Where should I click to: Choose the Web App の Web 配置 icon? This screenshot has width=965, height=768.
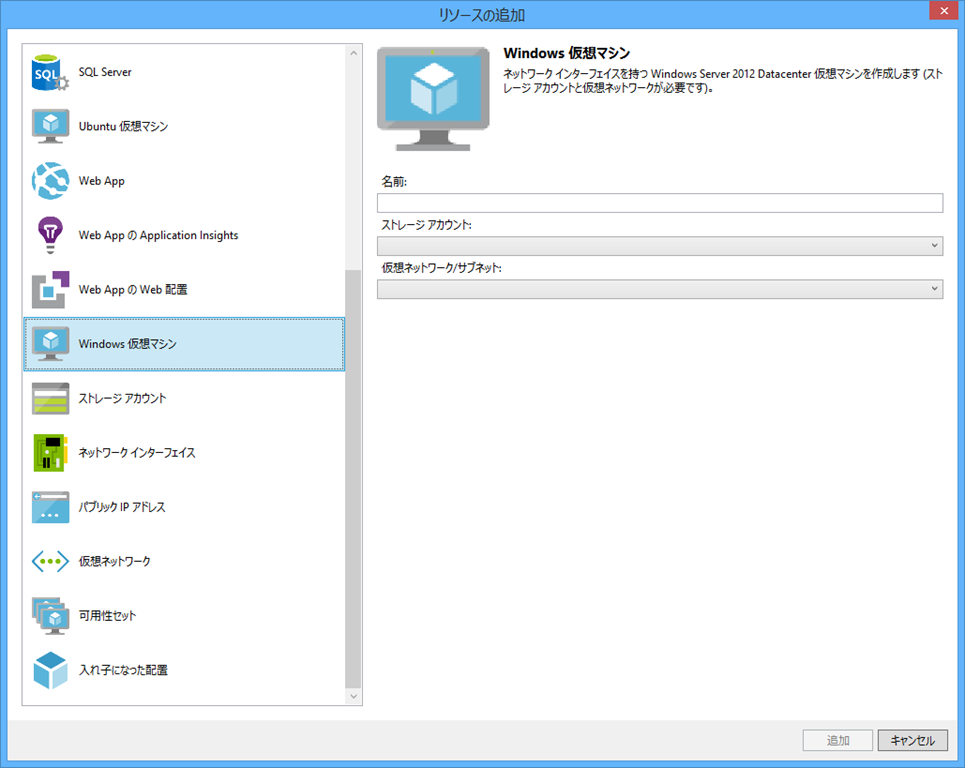click(50, 289)
